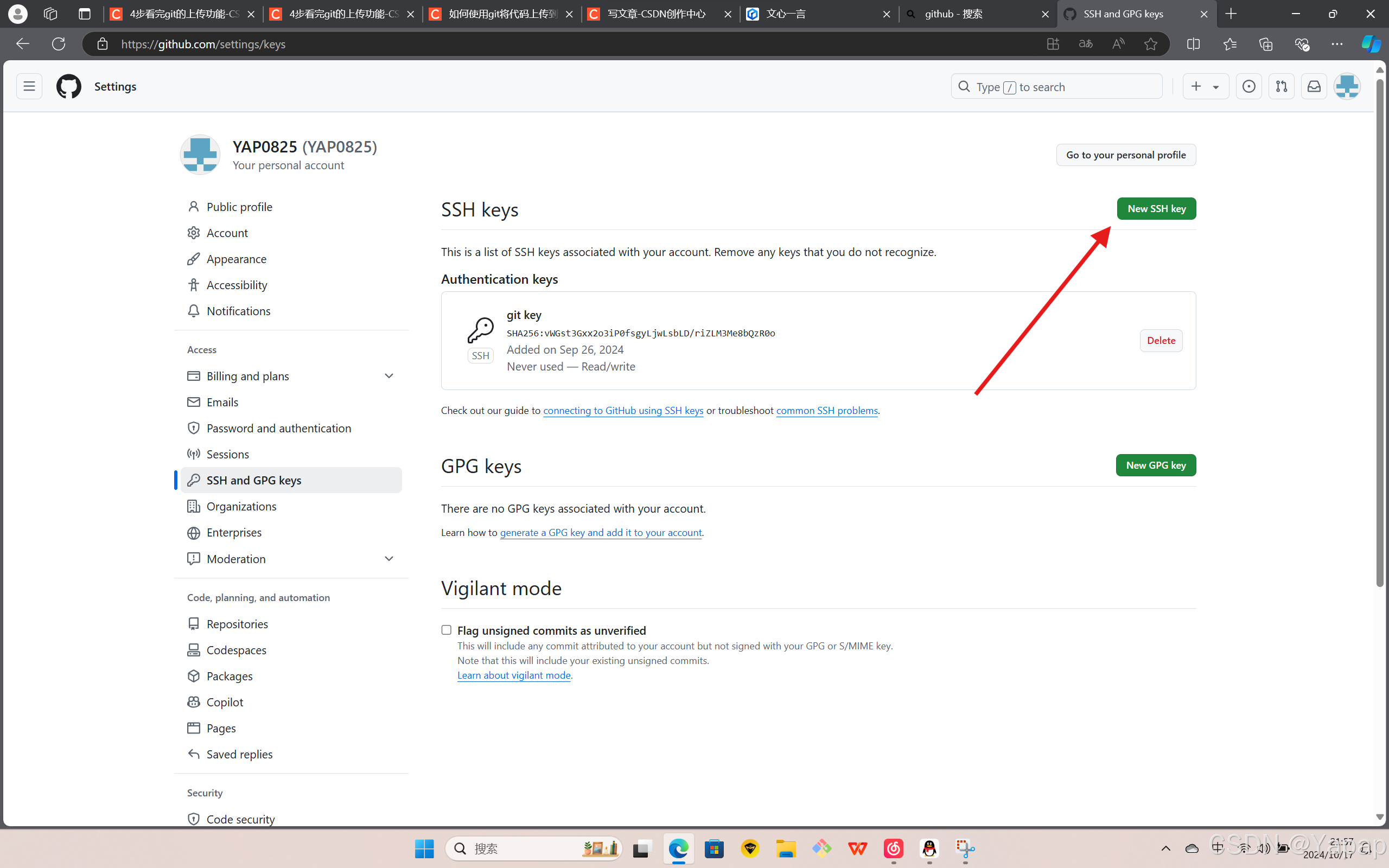The height and width of the screenshot is (868, 1389).
Task: Open connecting to GitHub using SSH keys link
Action: click(623, 411)
